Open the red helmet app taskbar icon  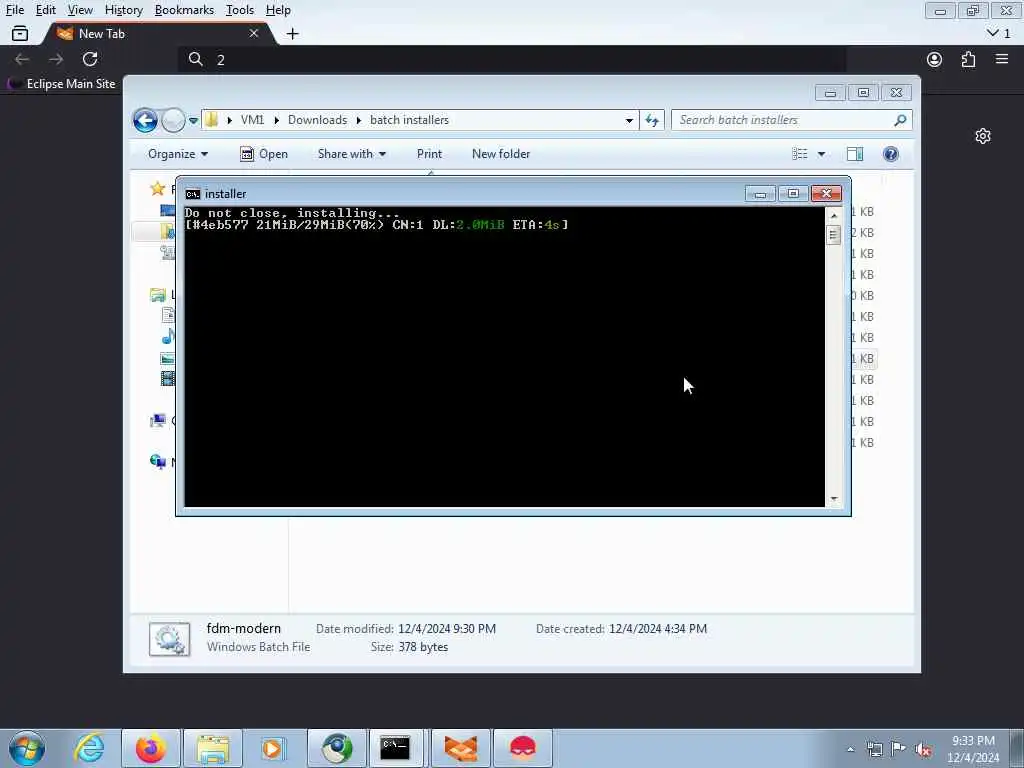(522, 748)
